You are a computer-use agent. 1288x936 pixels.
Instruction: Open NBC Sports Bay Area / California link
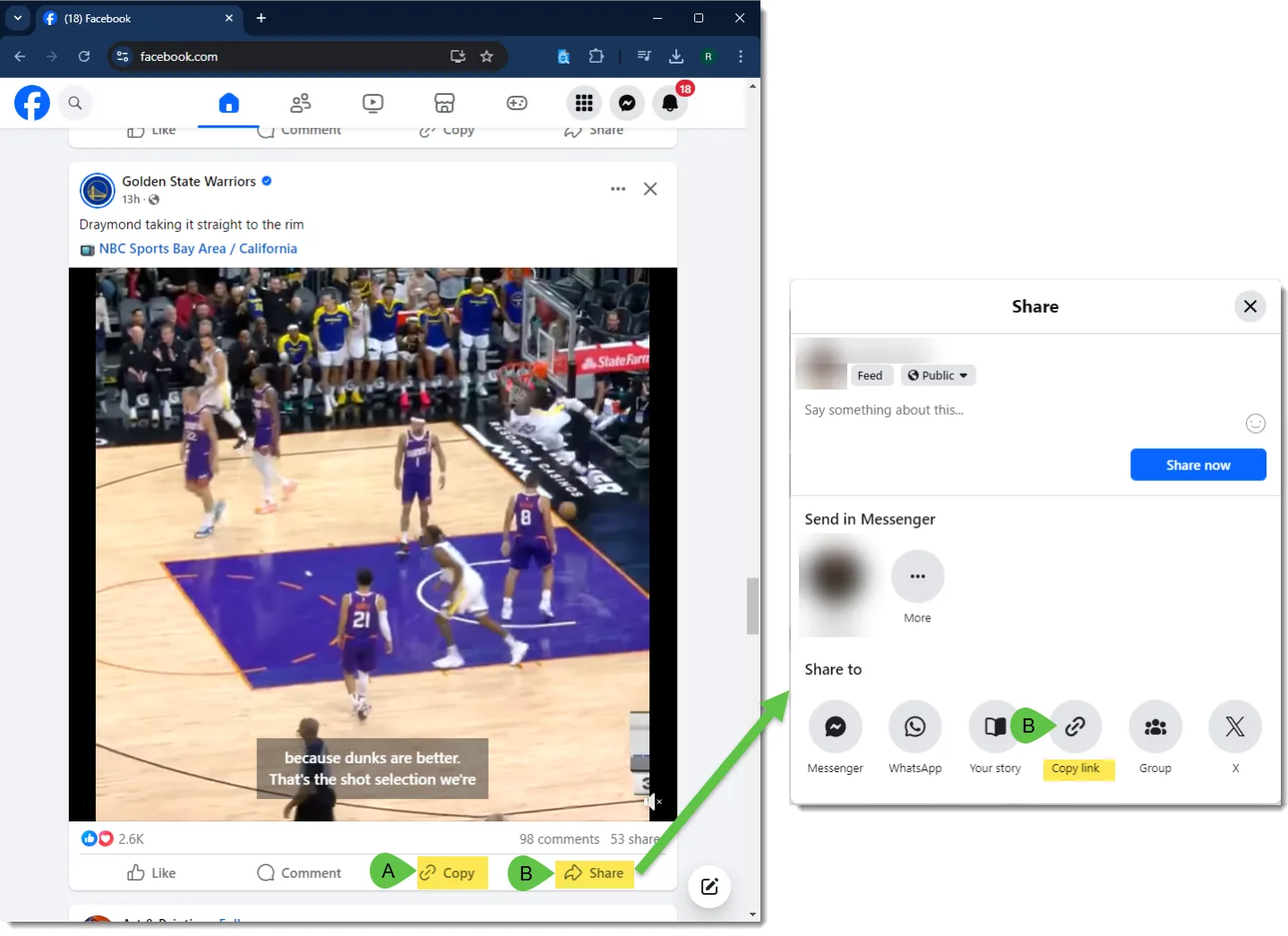click(x=198, y=249)
